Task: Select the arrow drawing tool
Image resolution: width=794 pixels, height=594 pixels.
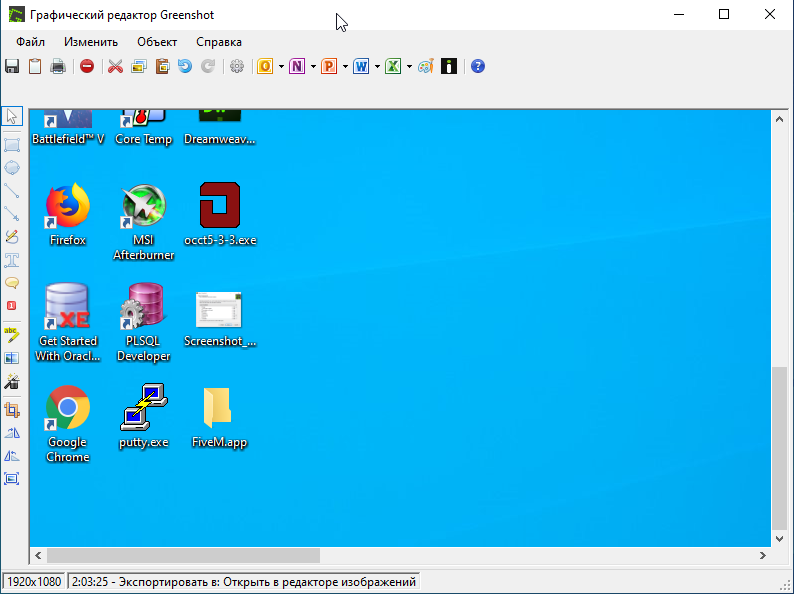Action: [12, 214]
